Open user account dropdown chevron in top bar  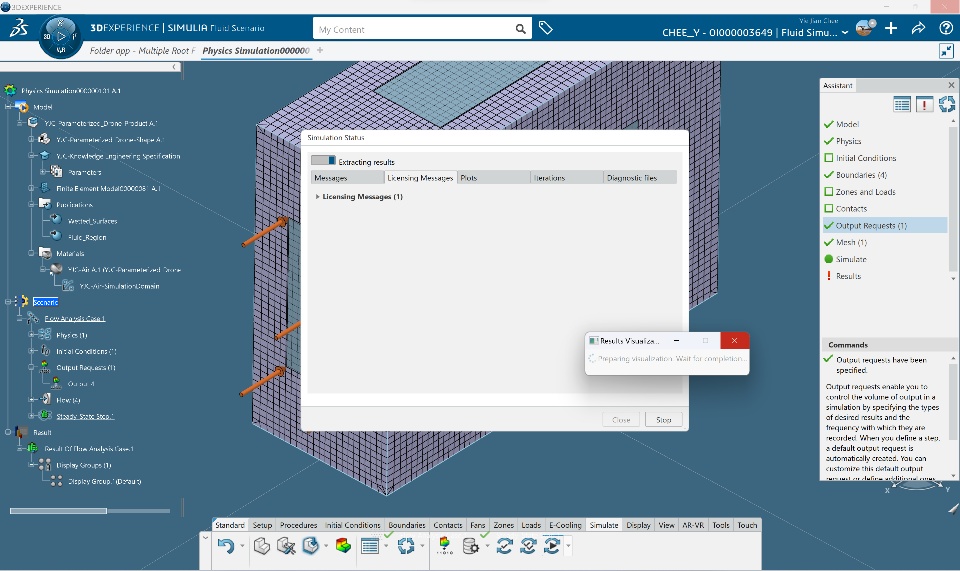(845, 32)
